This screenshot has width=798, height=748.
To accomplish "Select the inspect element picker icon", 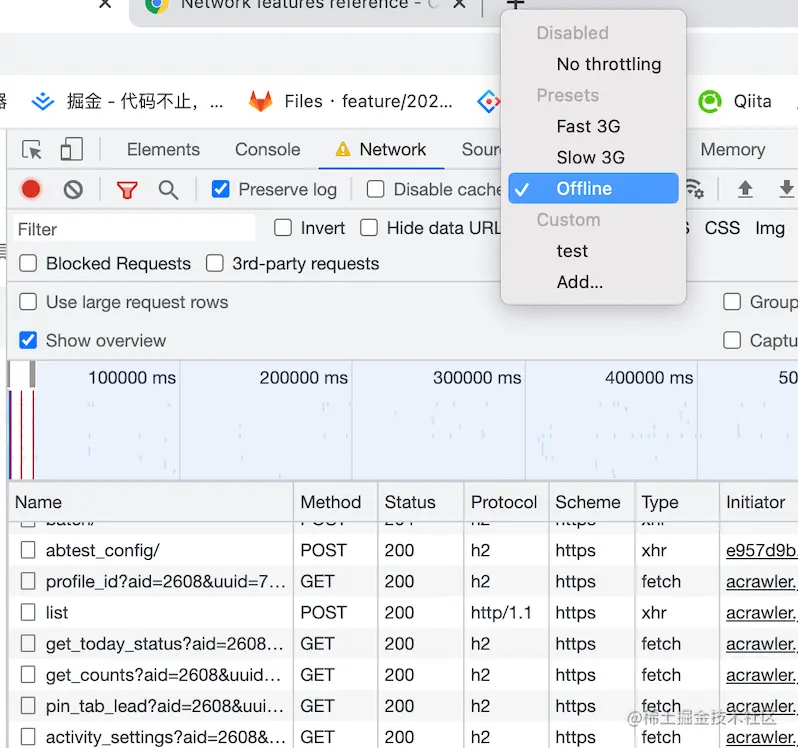I will tap(32, 150).
